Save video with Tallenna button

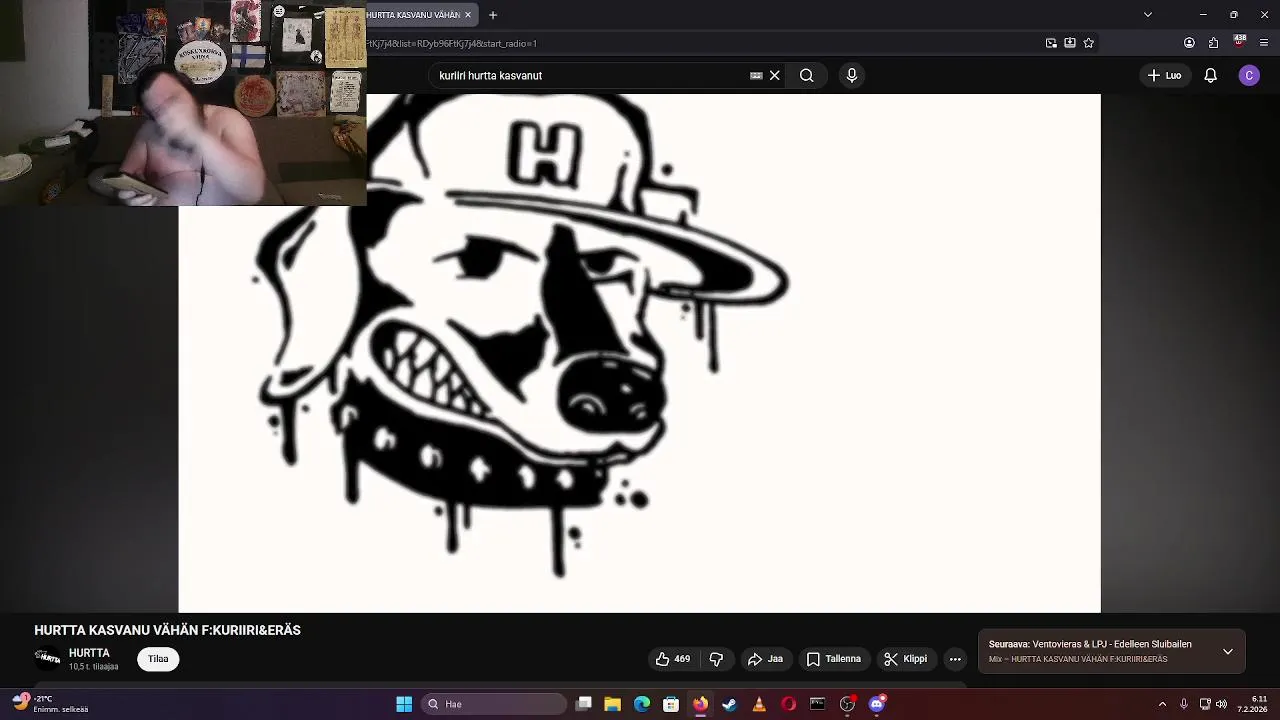[834, 659]
